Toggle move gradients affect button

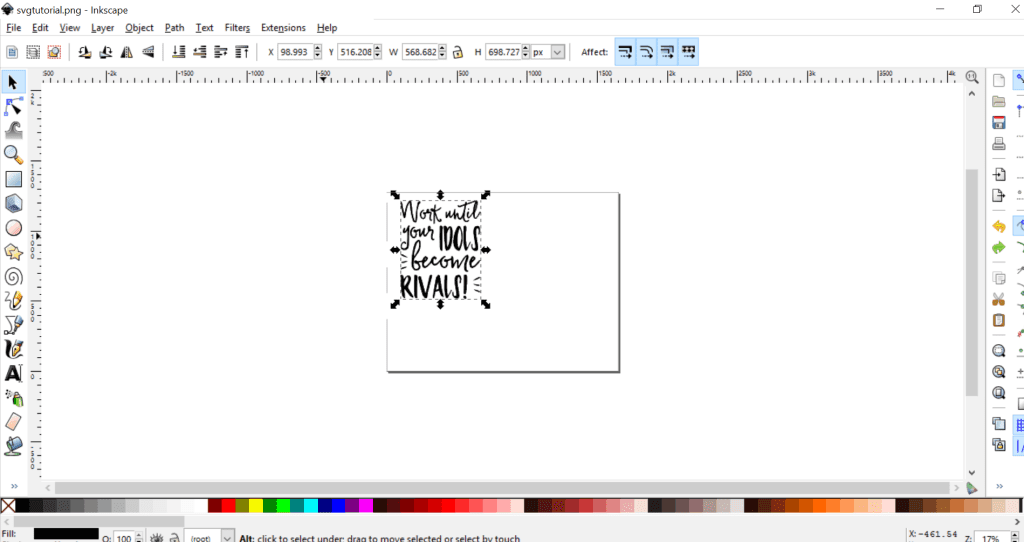(x=667, y=52)
